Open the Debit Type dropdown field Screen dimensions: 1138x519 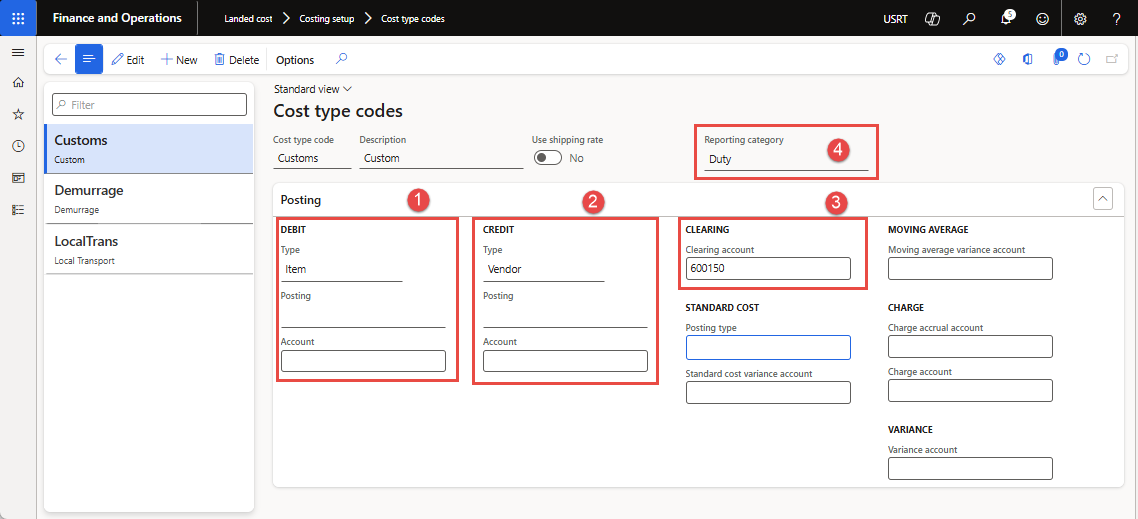click(x=341, y=269)
